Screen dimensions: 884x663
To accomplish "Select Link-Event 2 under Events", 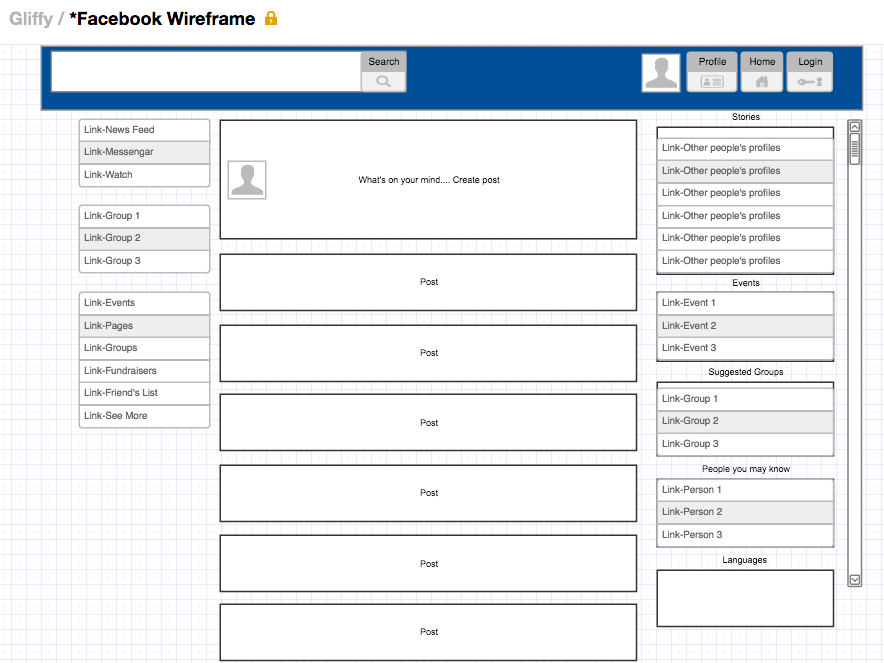I will (745, 326).
